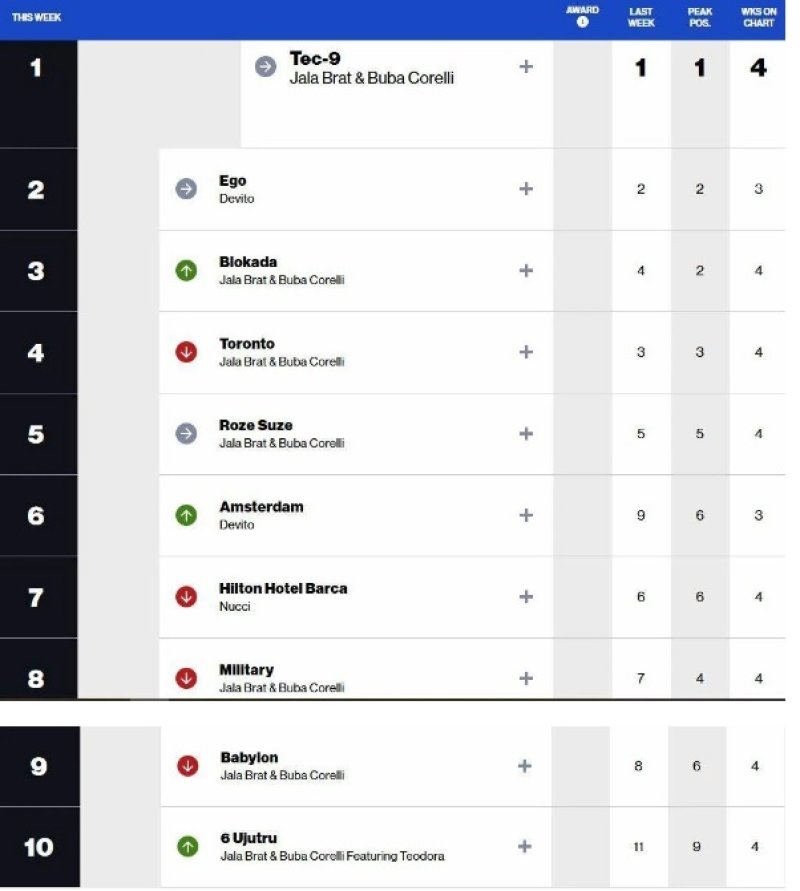800x891 pixels.
Task: Expand Blokada details with plus icon
Action: pyautogui.click(x=526, y=270)
